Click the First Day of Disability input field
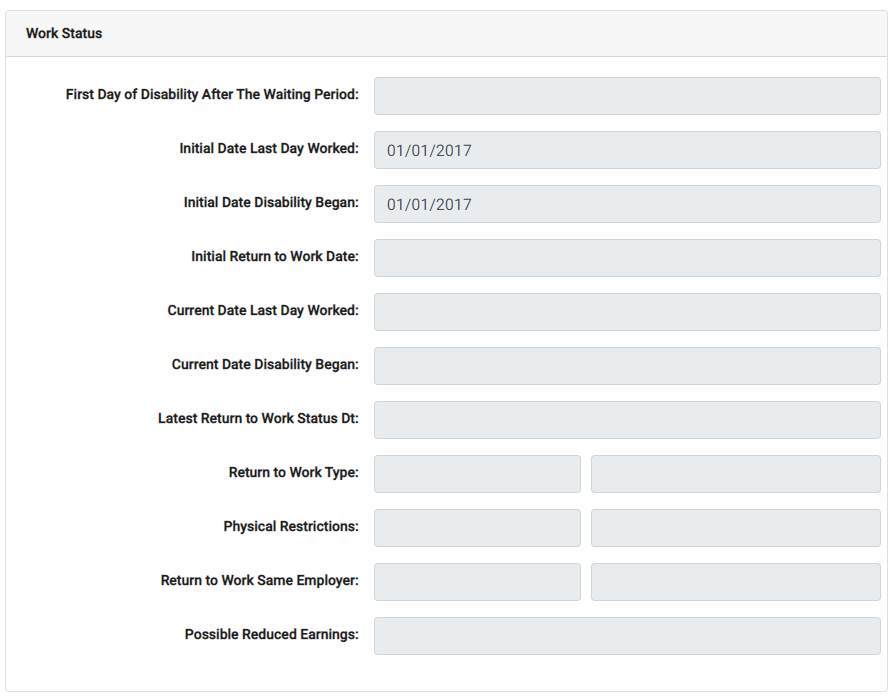Viewport: 896px width, 700px height. click(x=627, y=96)
